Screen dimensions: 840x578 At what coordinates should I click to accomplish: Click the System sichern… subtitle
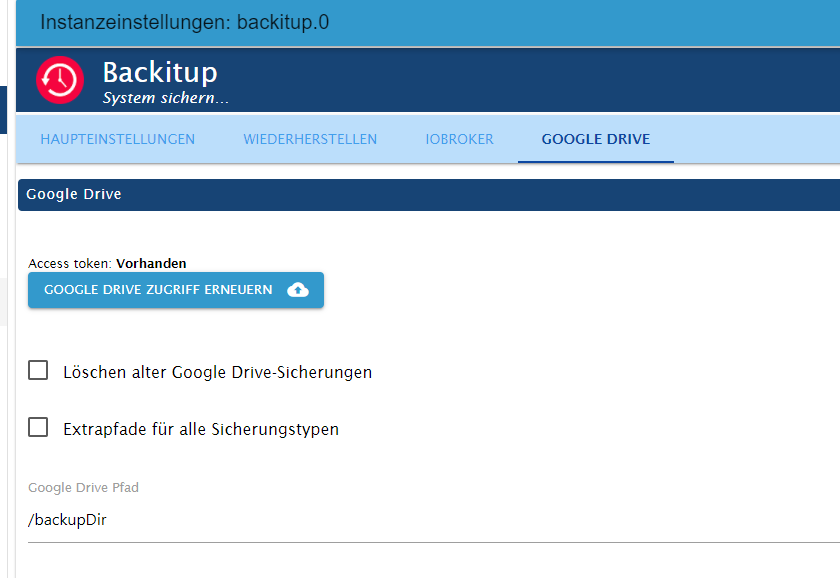click(166, 98)
